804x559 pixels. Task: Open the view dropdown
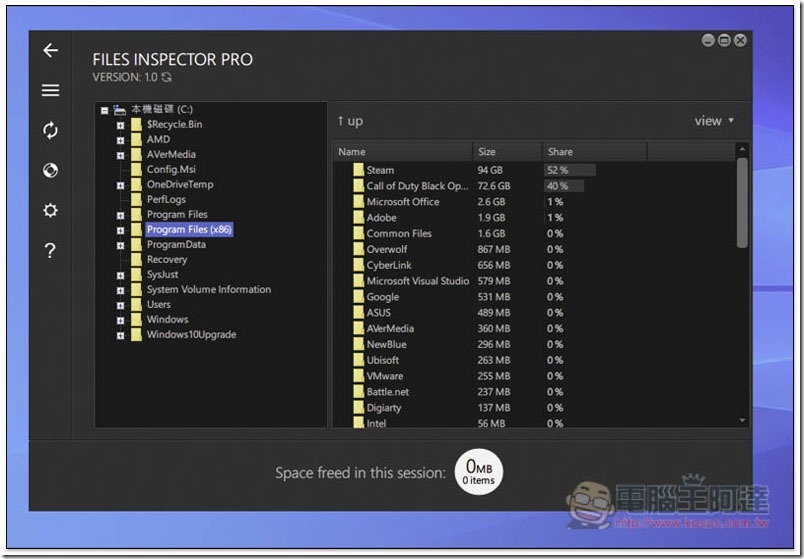[714, 121]
